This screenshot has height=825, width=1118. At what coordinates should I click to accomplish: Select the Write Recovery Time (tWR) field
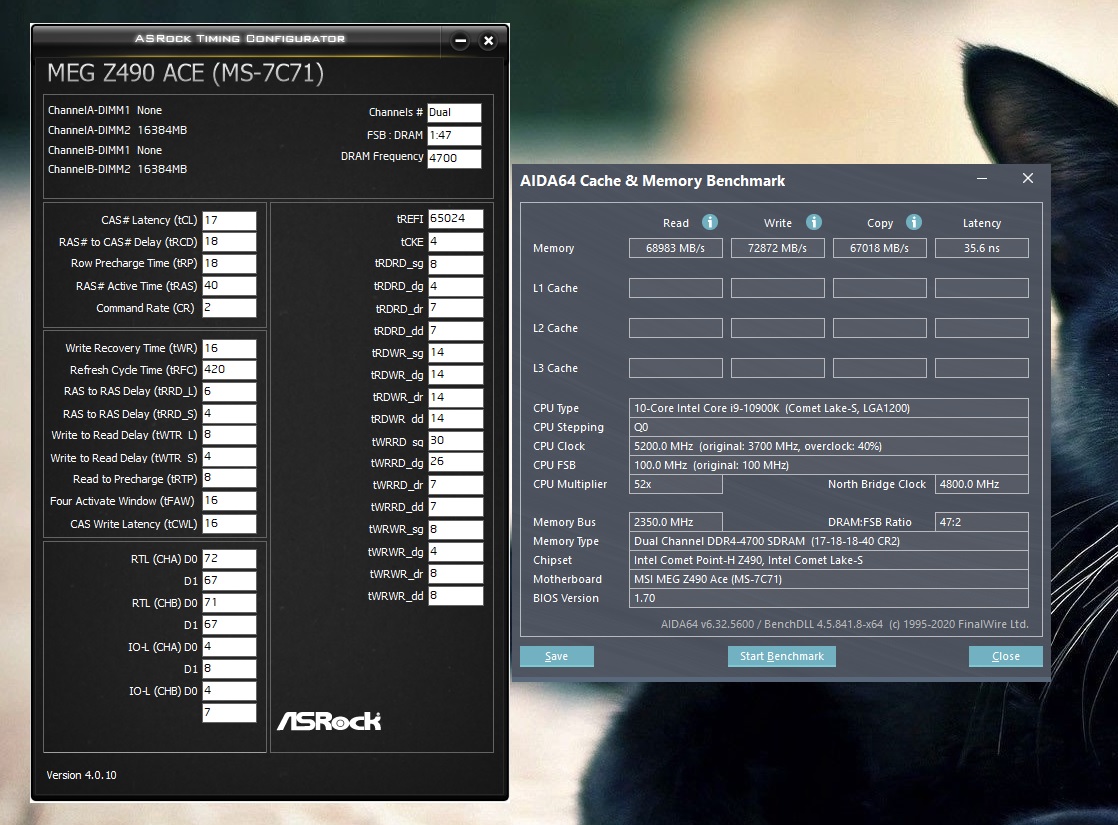[229, 349]
